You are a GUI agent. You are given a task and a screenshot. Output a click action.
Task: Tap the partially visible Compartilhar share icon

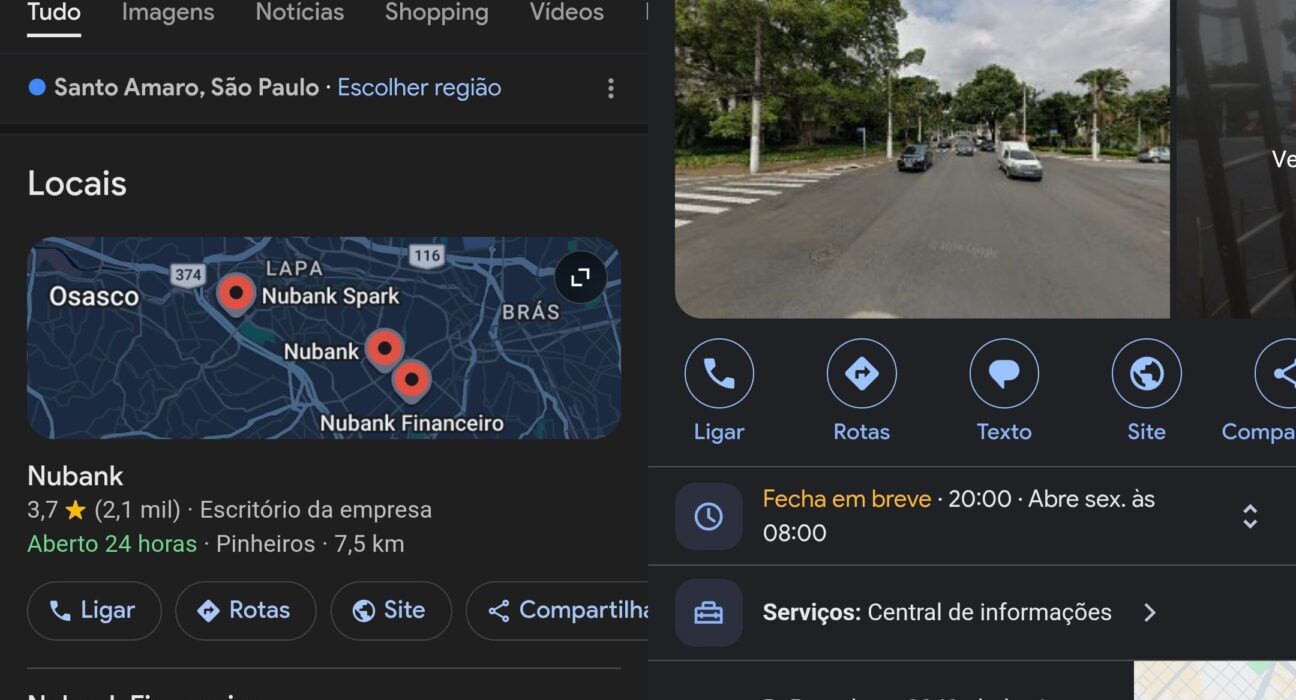coord(1277,374)
